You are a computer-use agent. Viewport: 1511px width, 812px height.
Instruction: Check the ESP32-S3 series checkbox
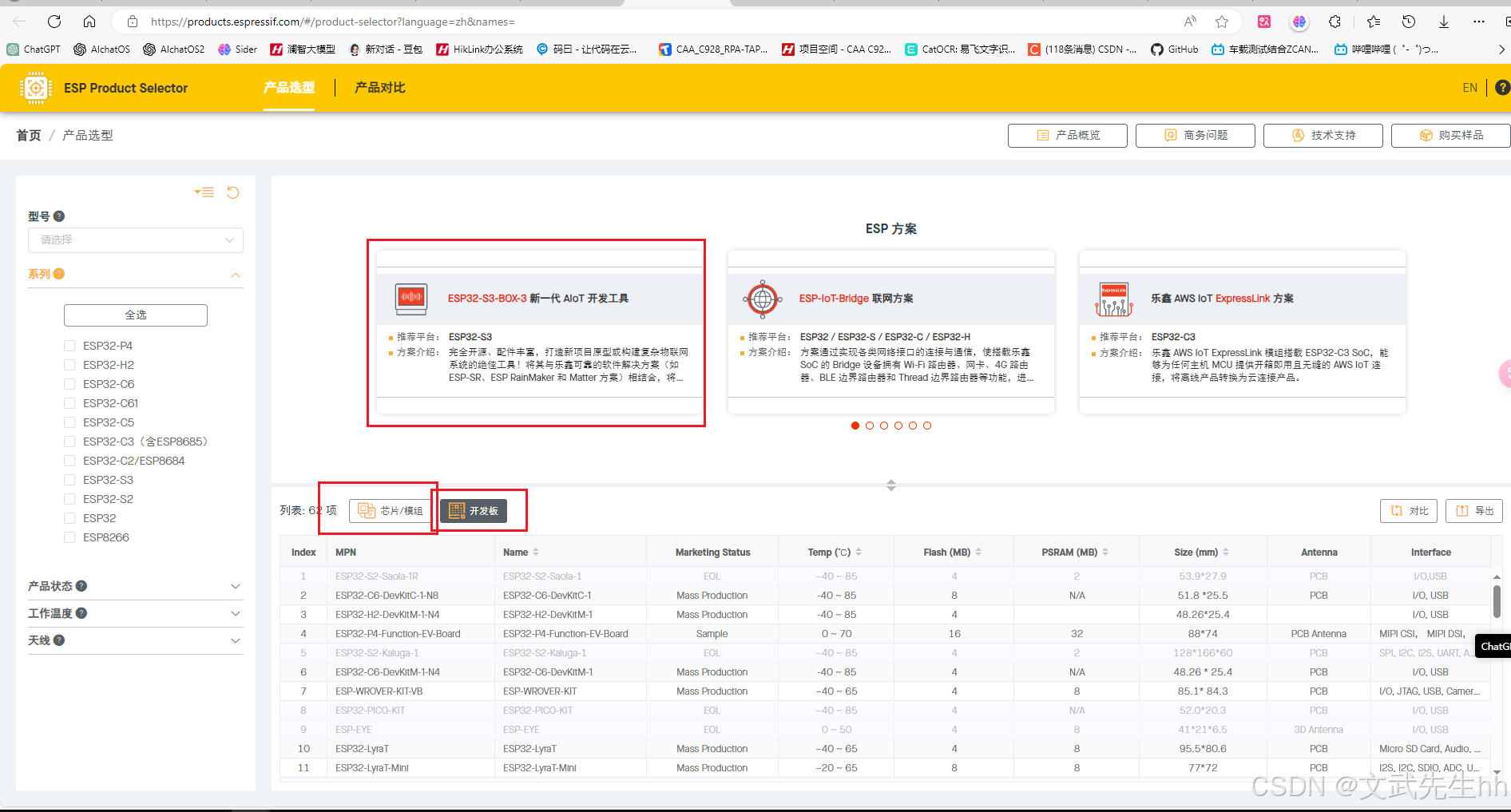[69, 480]
